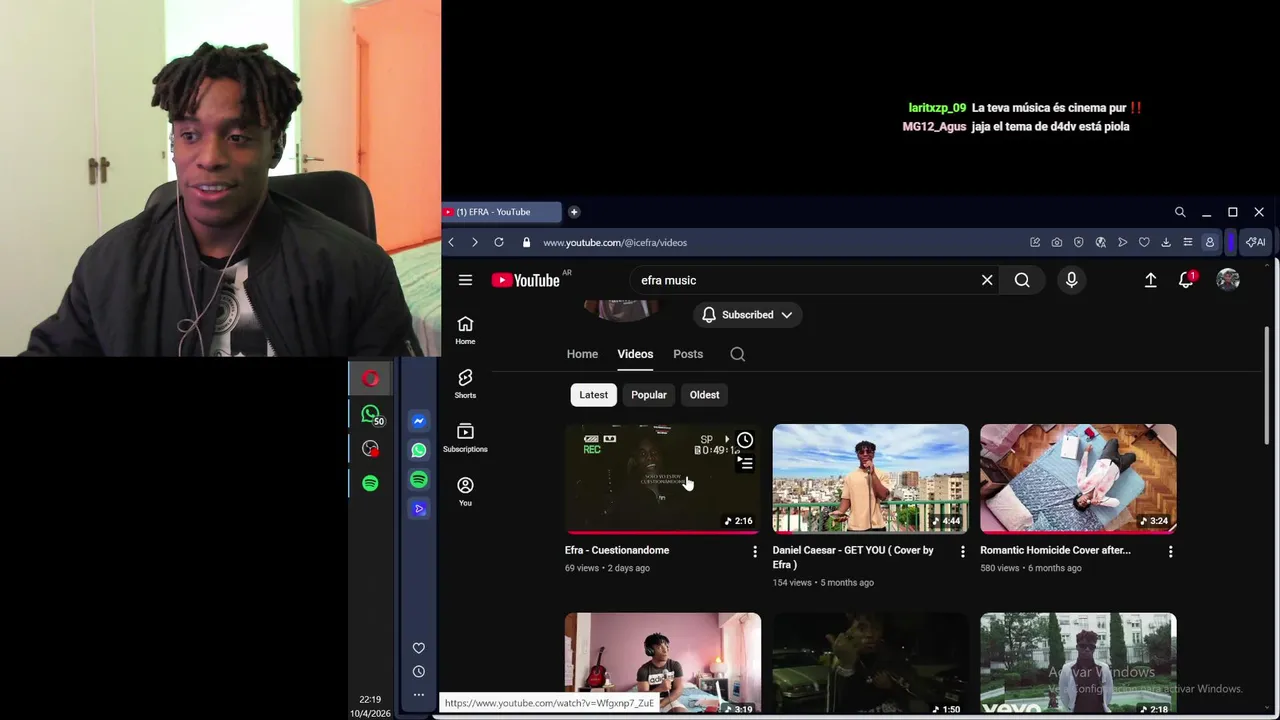
Task: Open Messenger in Opera sidebar
Action: click(x=419, y=421)
